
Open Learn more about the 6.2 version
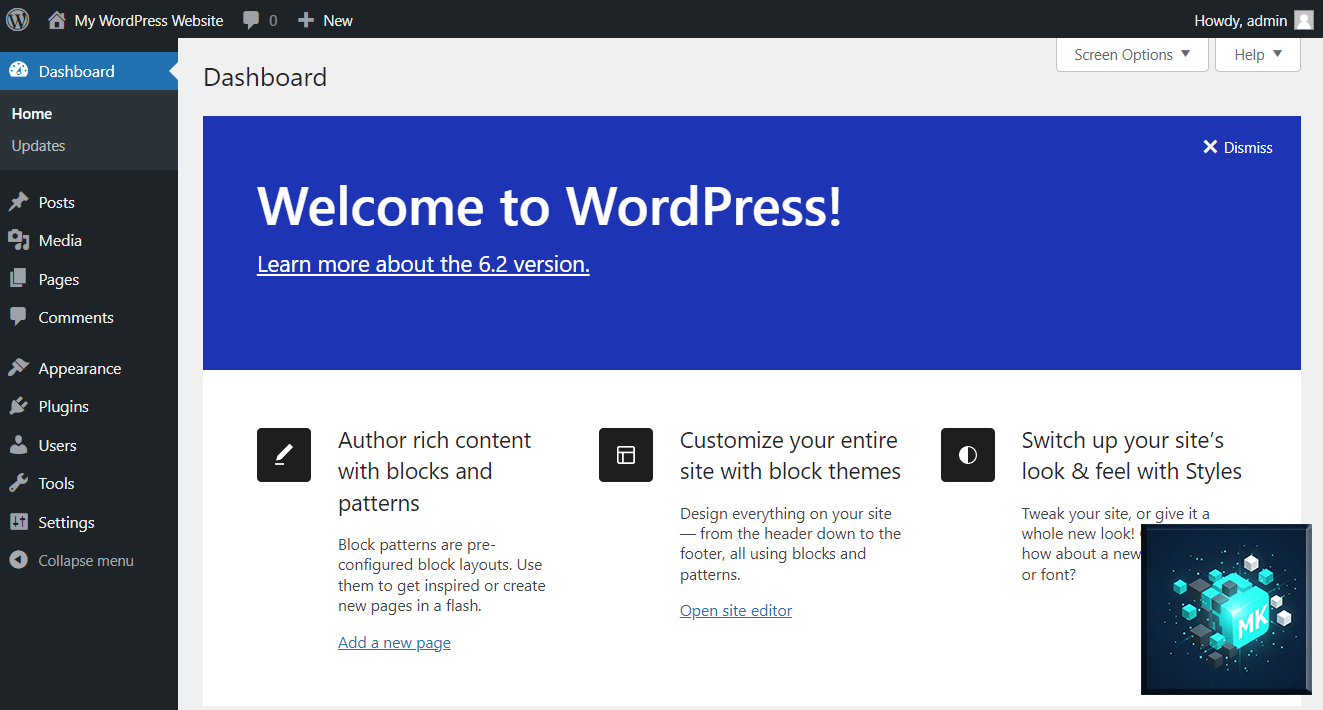click(x=423, y=264)
